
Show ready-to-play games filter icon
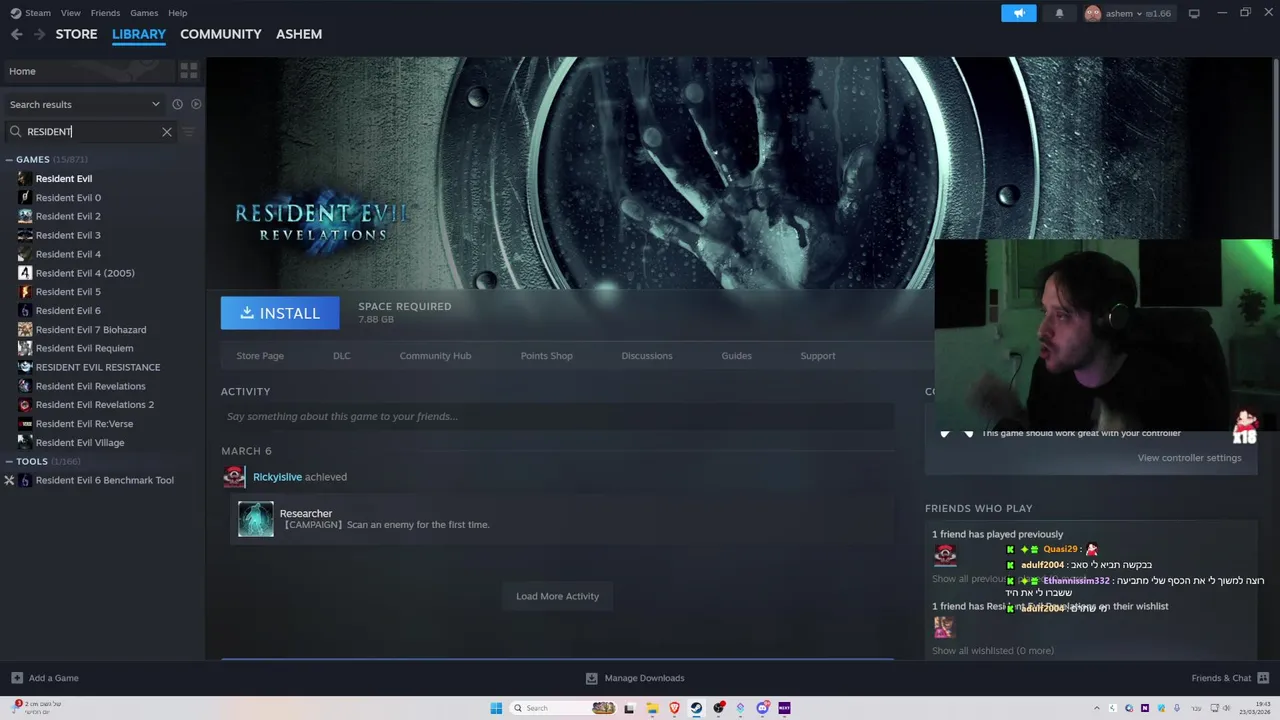point(196,104)
